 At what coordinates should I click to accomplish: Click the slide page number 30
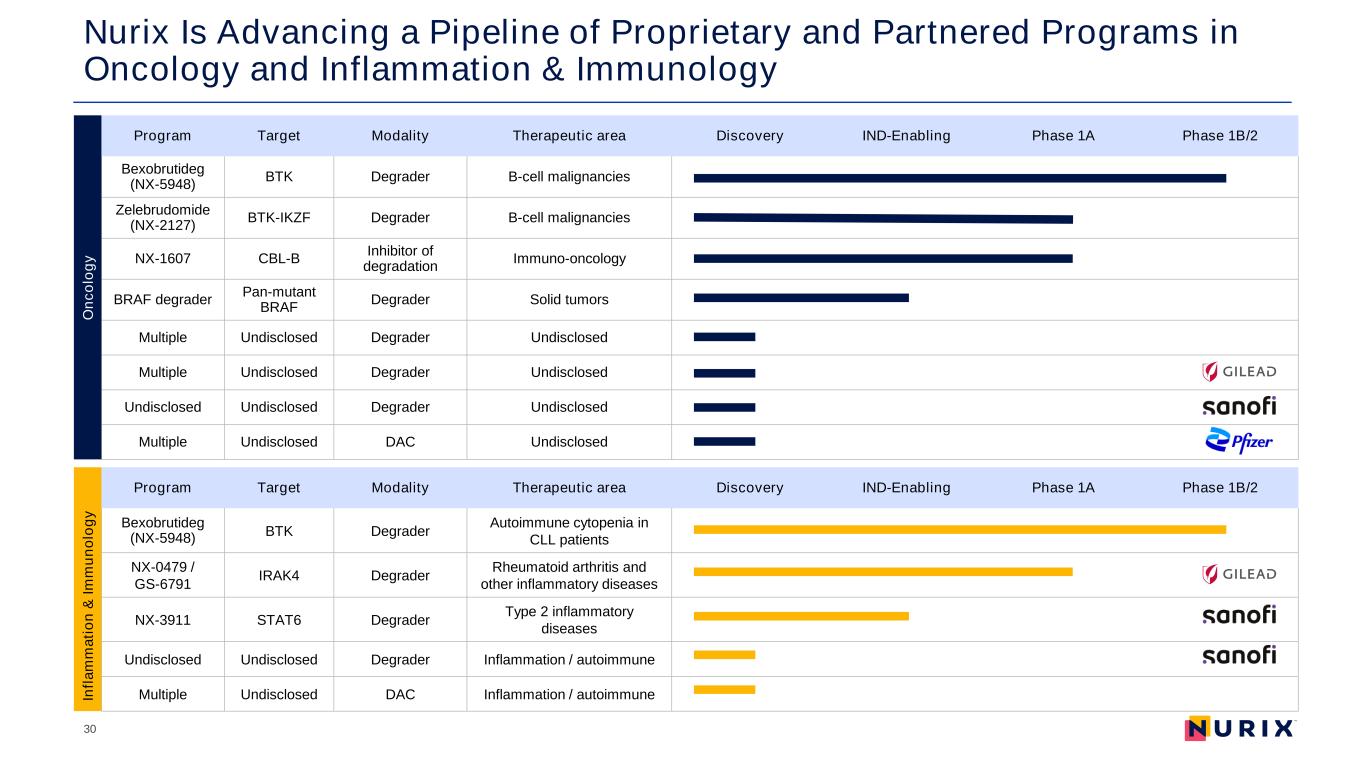point(90,730)
